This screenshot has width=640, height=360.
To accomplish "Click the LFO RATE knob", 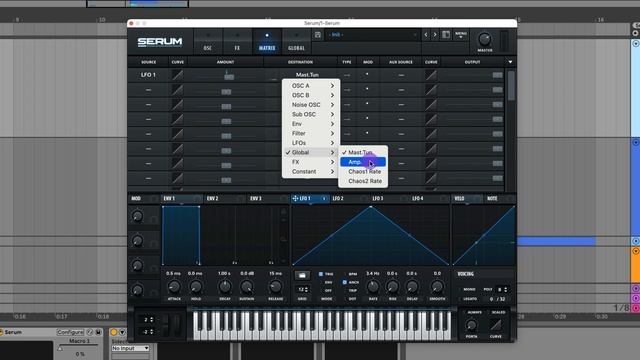I will click(373, 287).
